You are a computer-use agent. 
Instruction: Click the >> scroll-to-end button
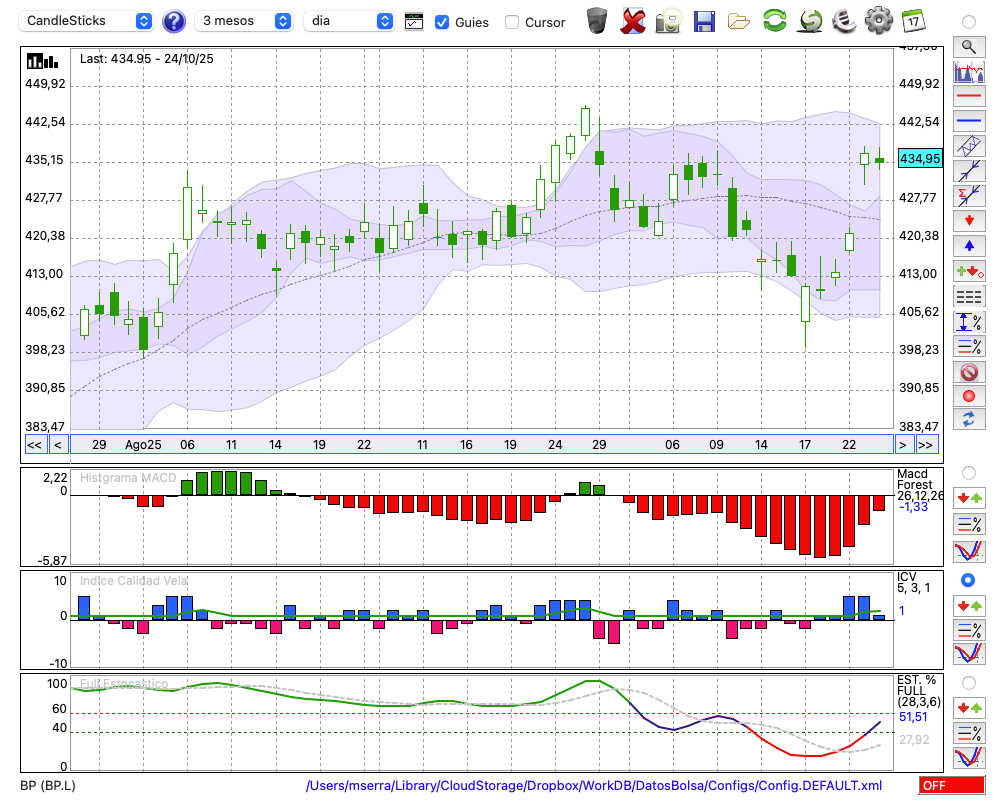926,445
